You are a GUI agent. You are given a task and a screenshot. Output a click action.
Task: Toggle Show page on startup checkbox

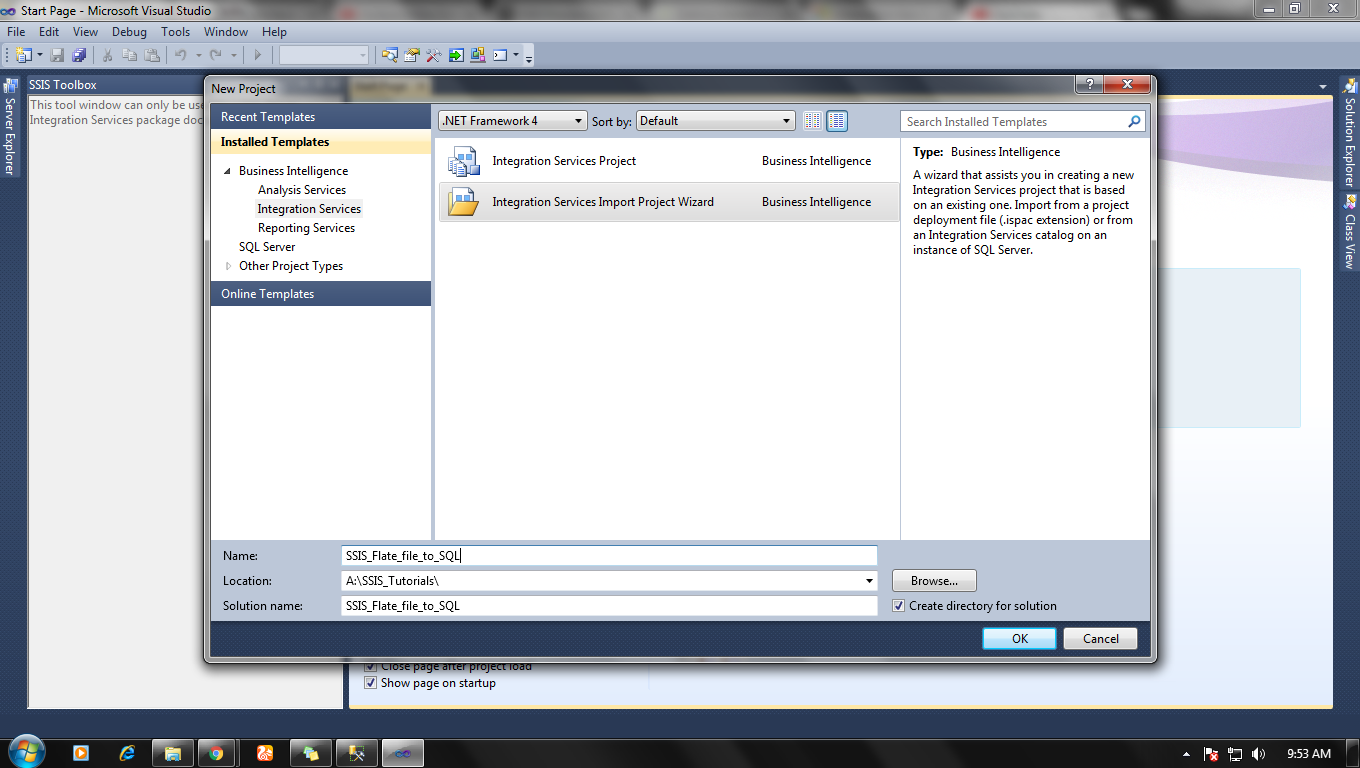coord(371,683)
